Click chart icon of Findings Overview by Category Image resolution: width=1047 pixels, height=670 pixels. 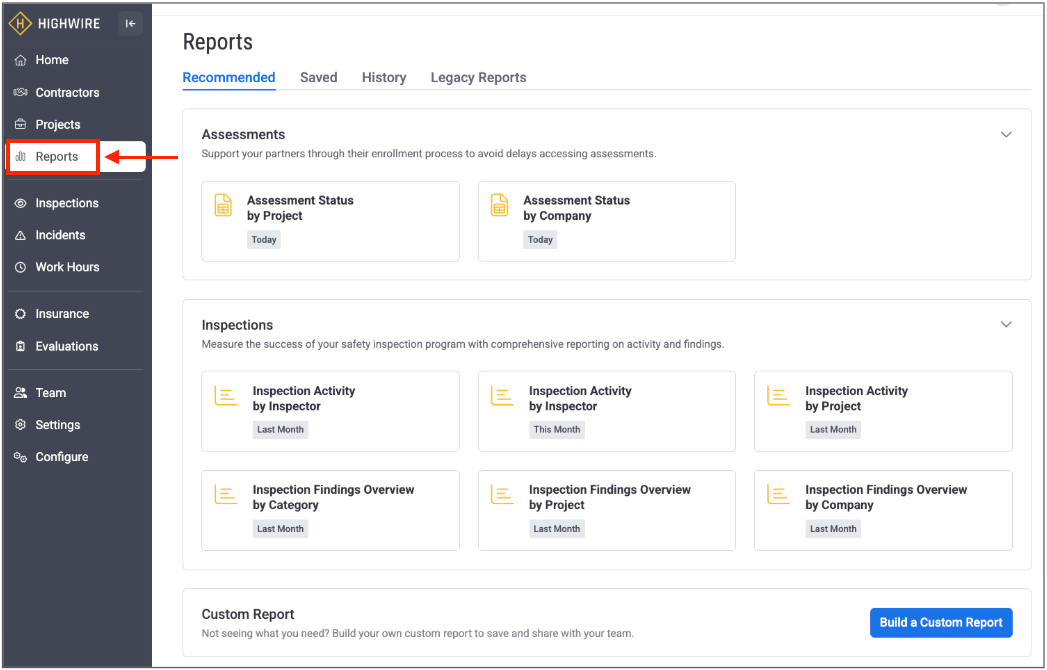click(x=226, y=494)
